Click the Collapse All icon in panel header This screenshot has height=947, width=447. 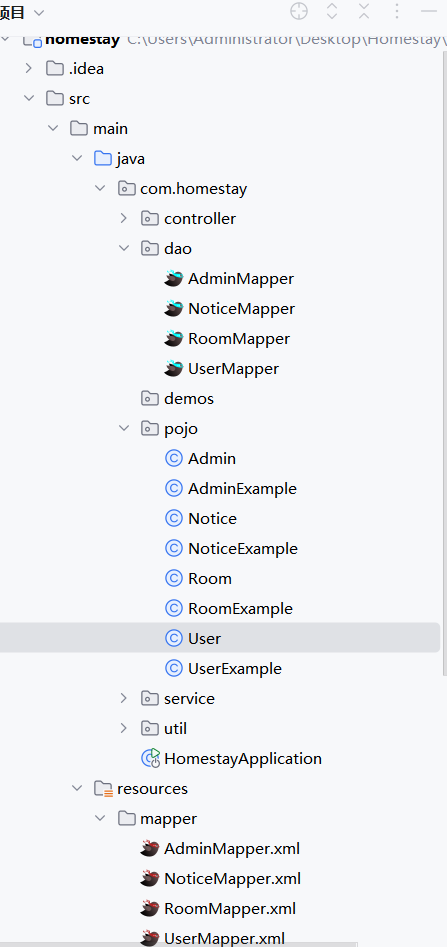[x=364, y=11]
